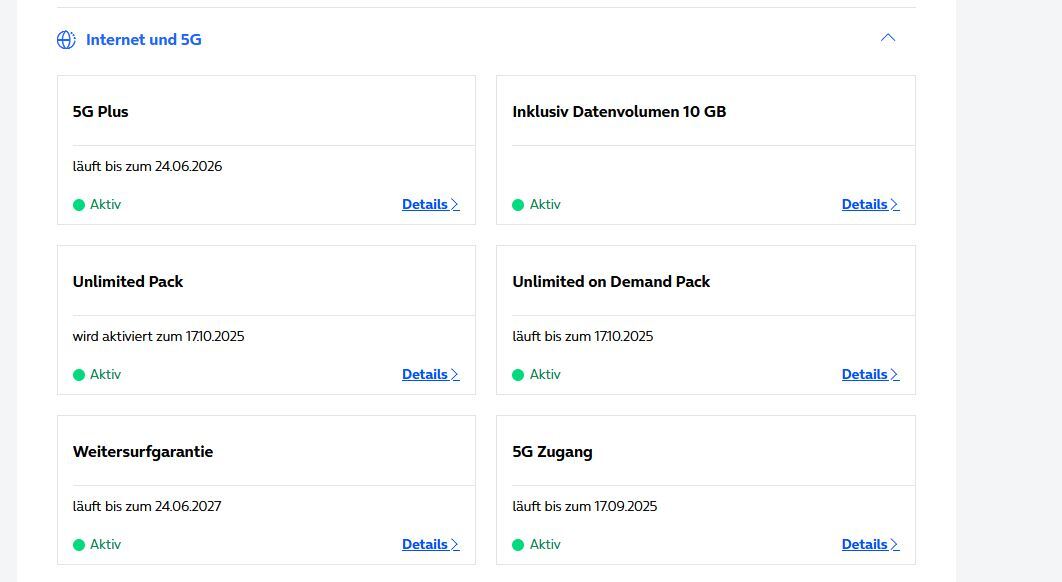Click green status dot on Inklusiv Datenvolumen card
1062x582 pixels.
518,205
